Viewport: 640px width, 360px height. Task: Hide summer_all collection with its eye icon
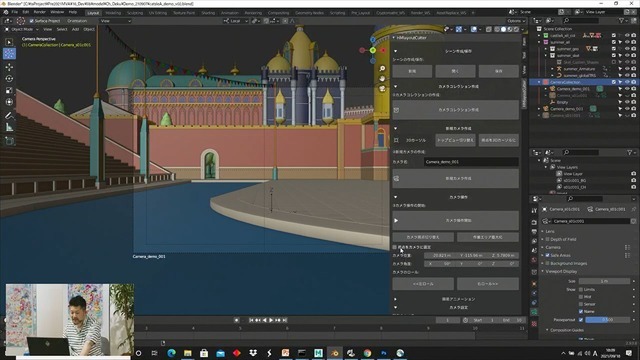(627, 42)
